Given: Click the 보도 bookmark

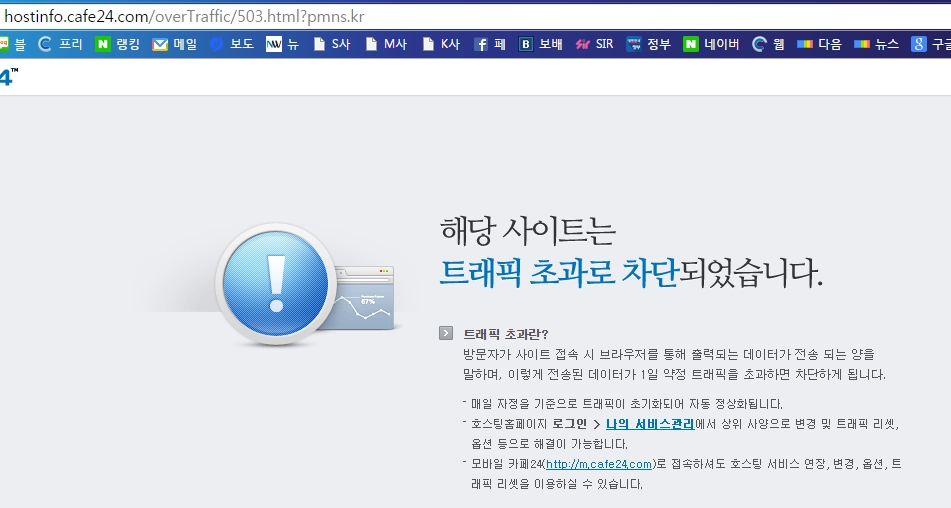Looking at the screenshot, I should tap(231, 44).
